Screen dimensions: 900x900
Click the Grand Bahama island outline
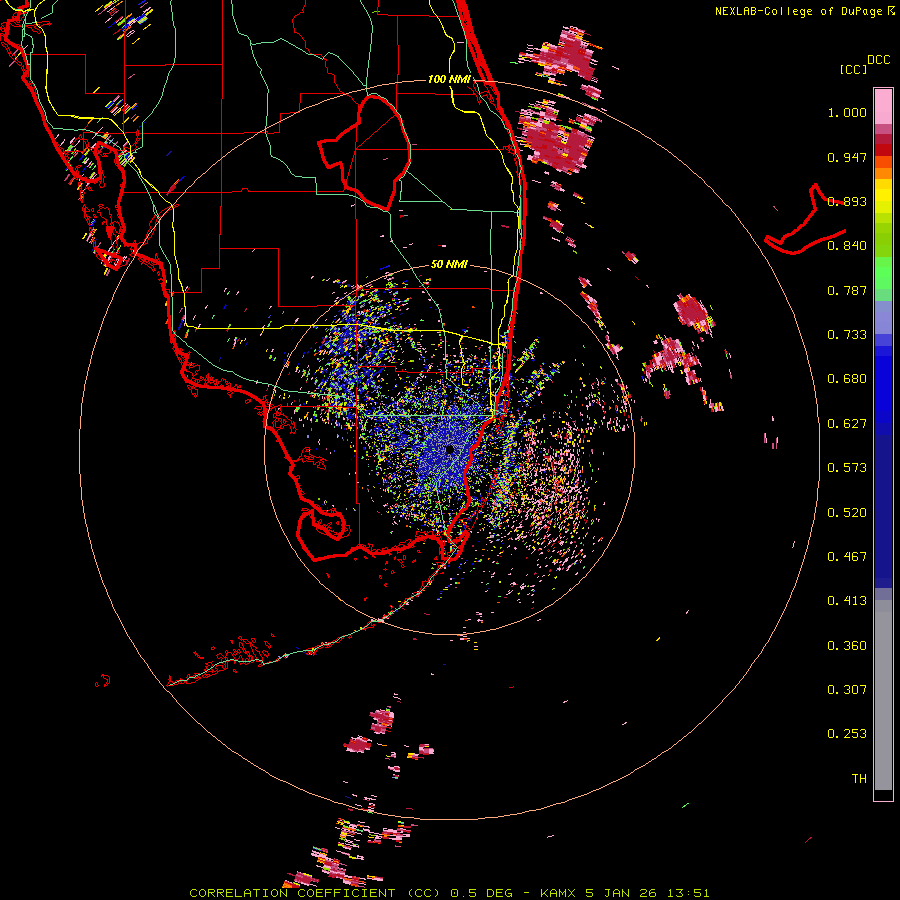[x=805, y=219]
